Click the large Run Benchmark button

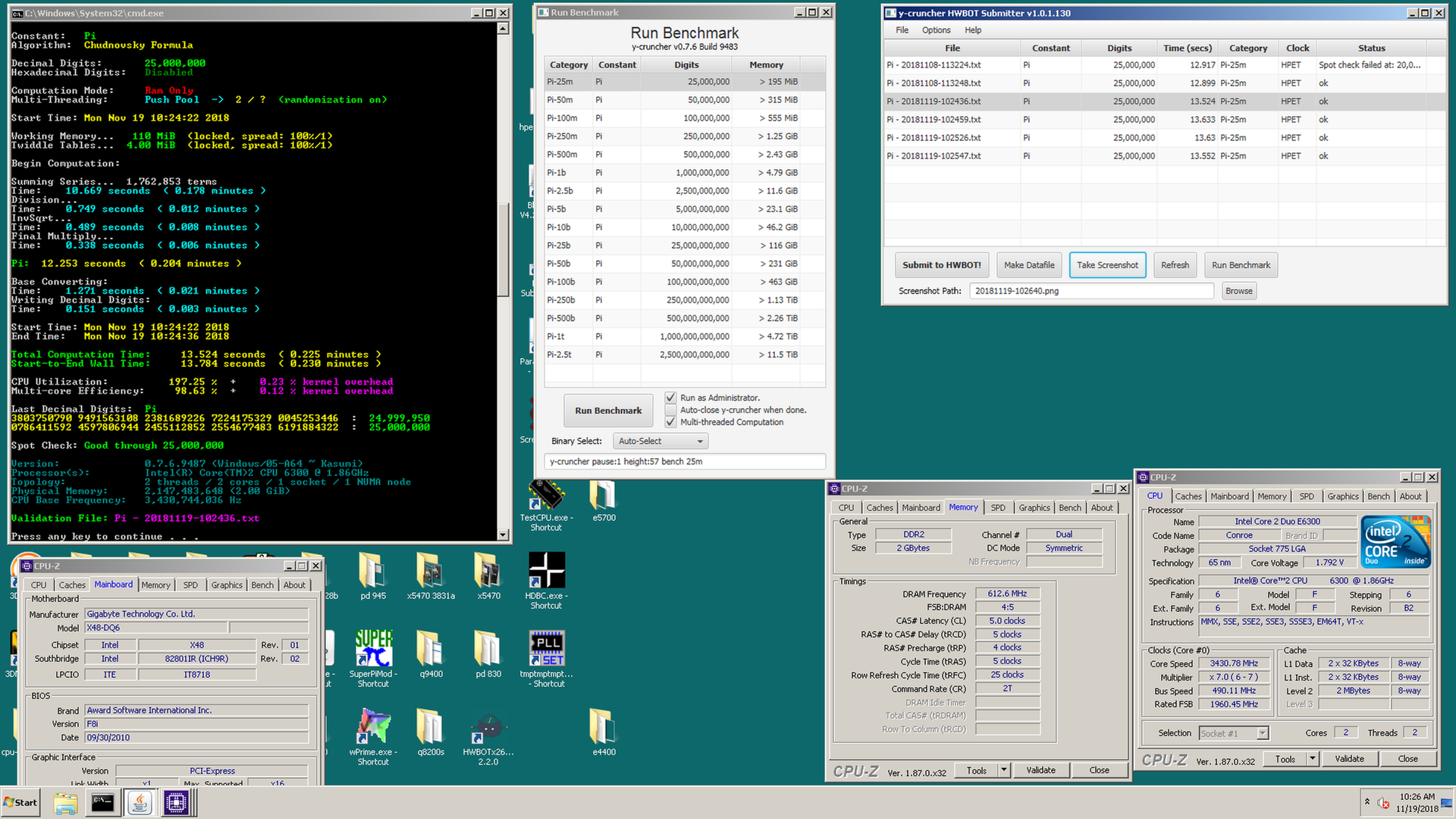click(x=608, y=410)
